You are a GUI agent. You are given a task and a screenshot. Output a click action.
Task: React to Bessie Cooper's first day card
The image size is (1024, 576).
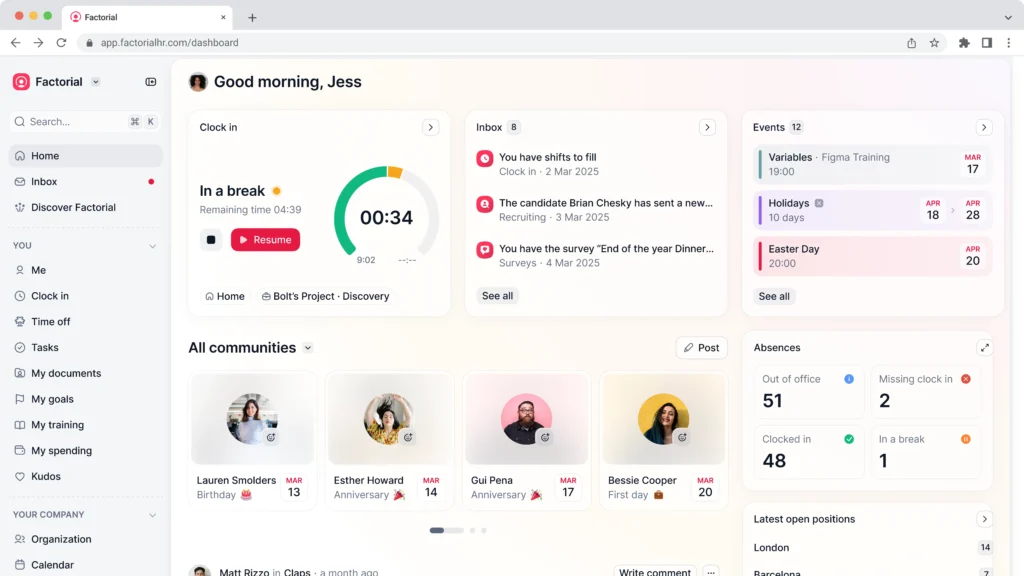tap(682, 438)
